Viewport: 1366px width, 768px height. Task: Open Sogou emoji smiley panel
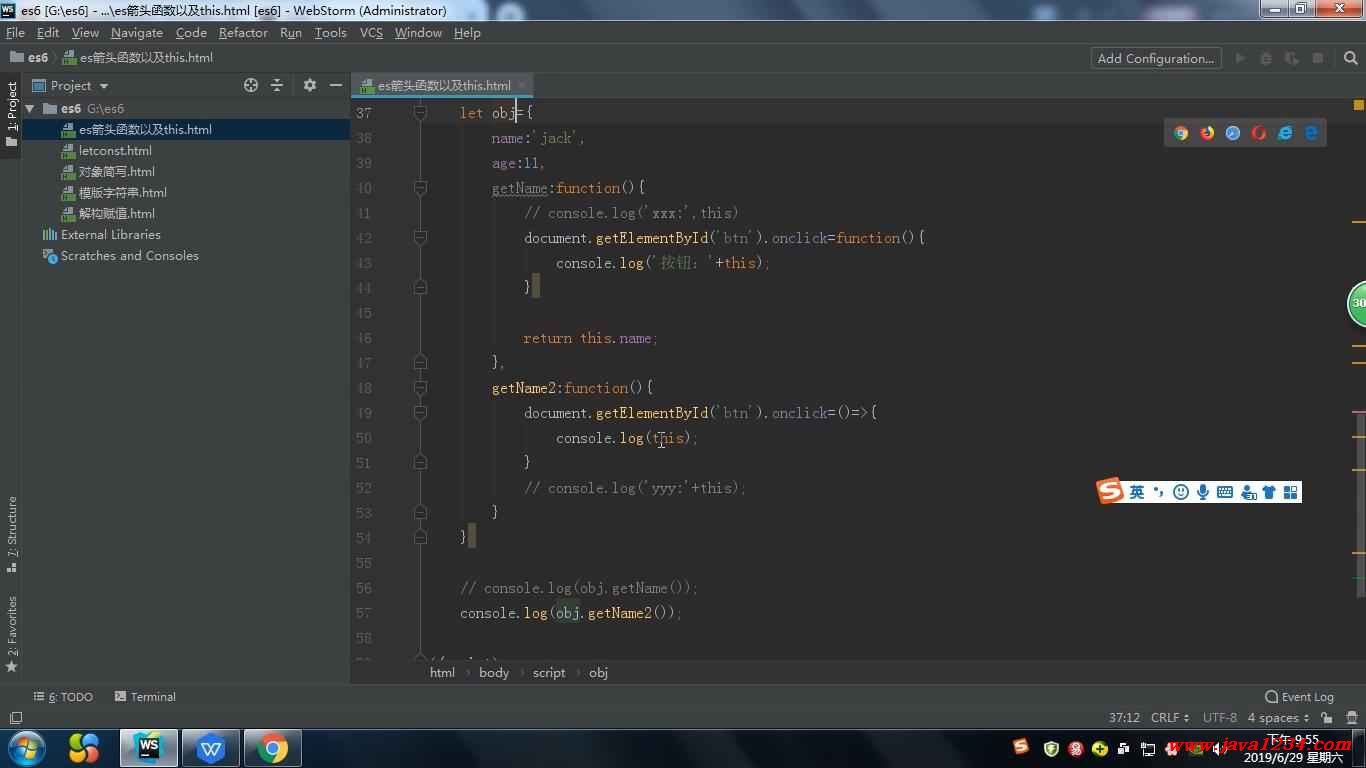click(x=1181, y=492)
